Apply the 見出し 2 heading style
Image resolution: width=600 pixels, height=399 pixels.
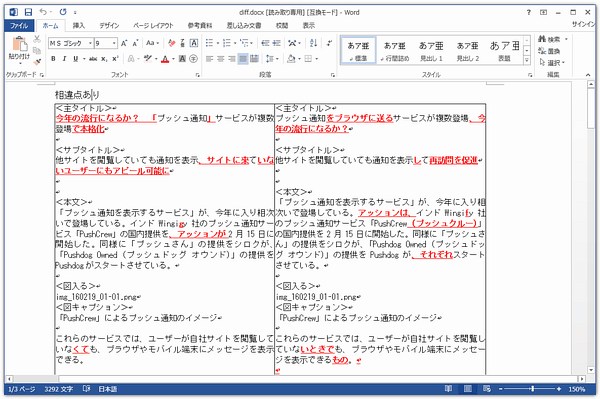[467, 51]
